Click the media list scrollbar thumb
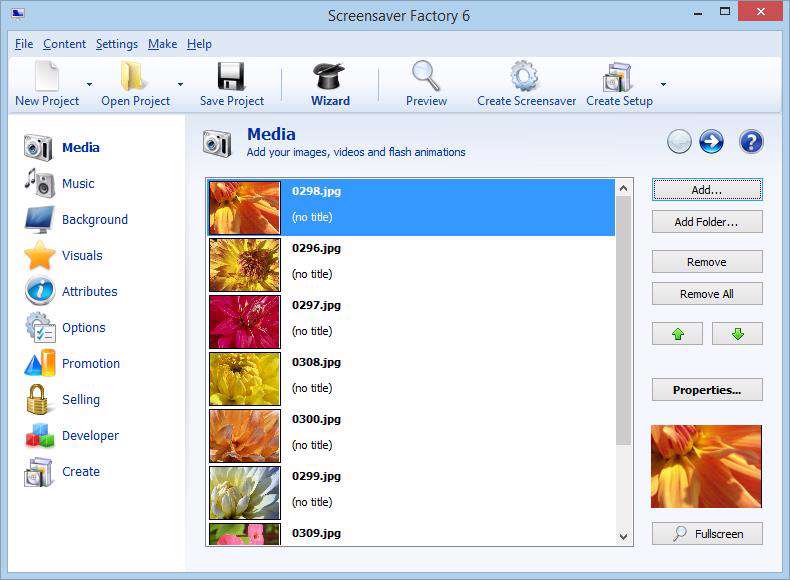Screen dimensions: 790x580 tap(623, 320)
